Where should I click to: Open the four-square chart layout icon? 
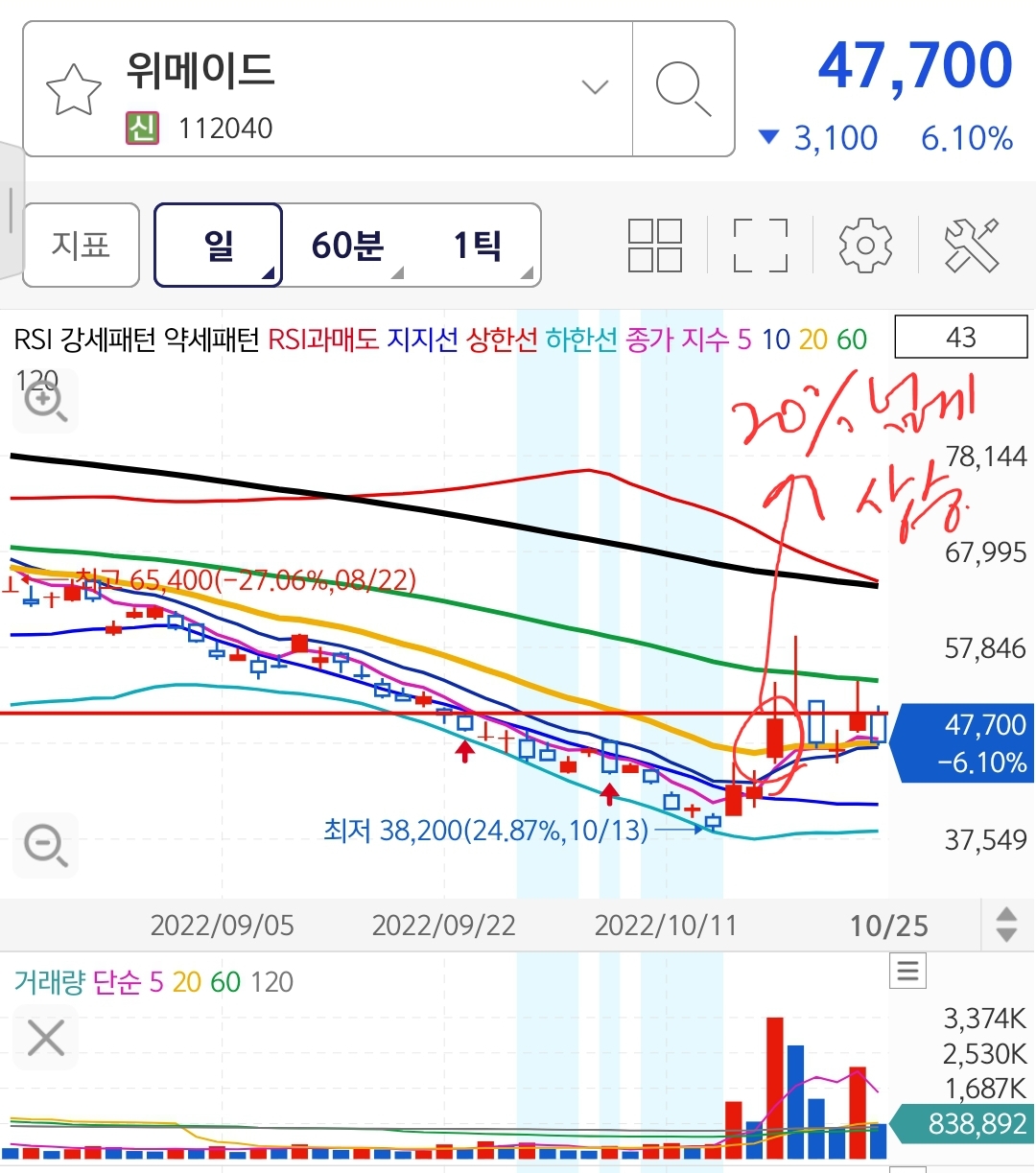point(655,245)
